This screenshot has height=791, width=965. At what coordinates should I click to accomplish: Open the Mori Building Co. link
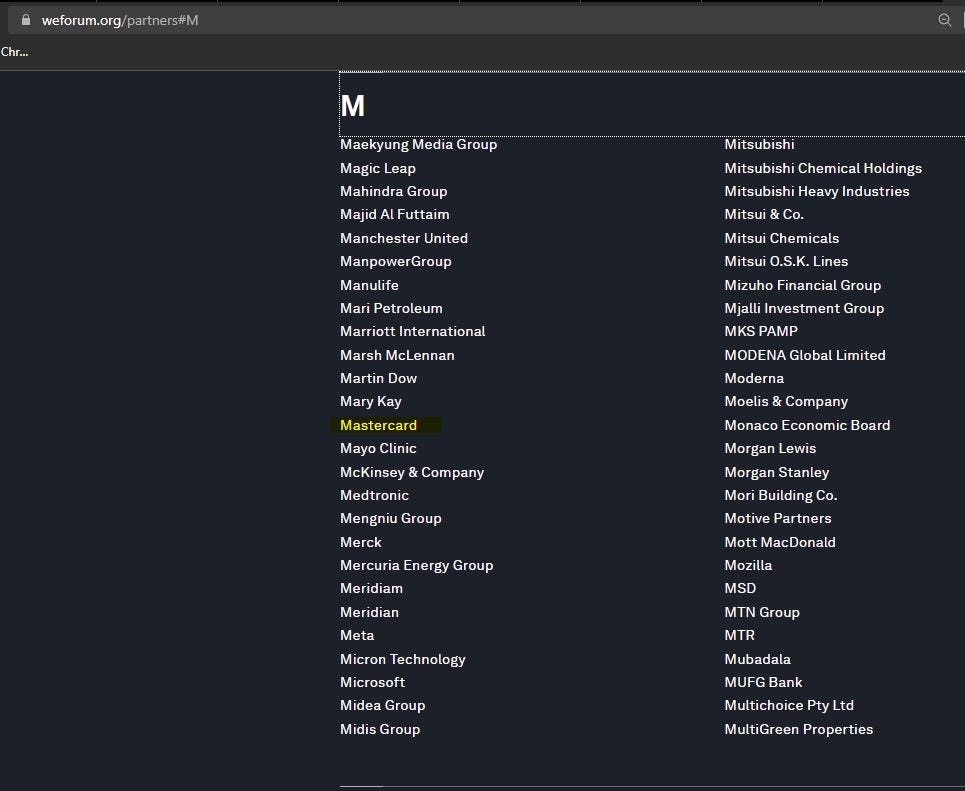(x=780, y=495)
